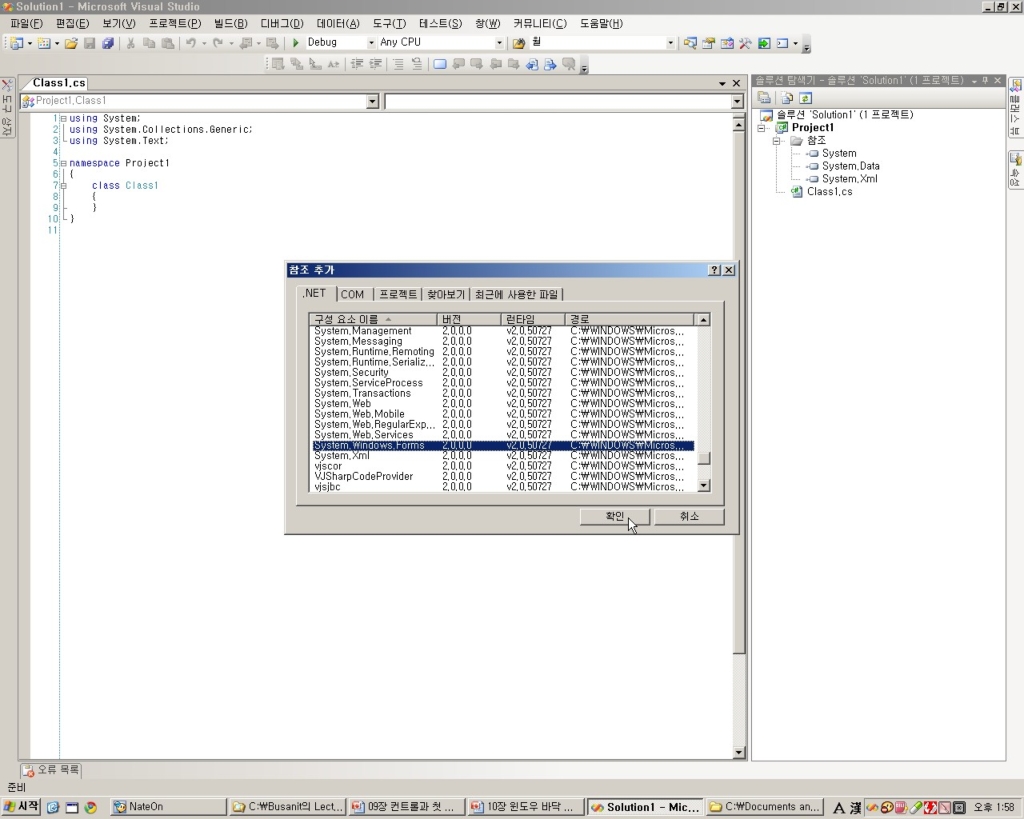Switch to the COM tab in dialog
The width and height of the screenshot is (1024, 819).
(x=352, y=295)
